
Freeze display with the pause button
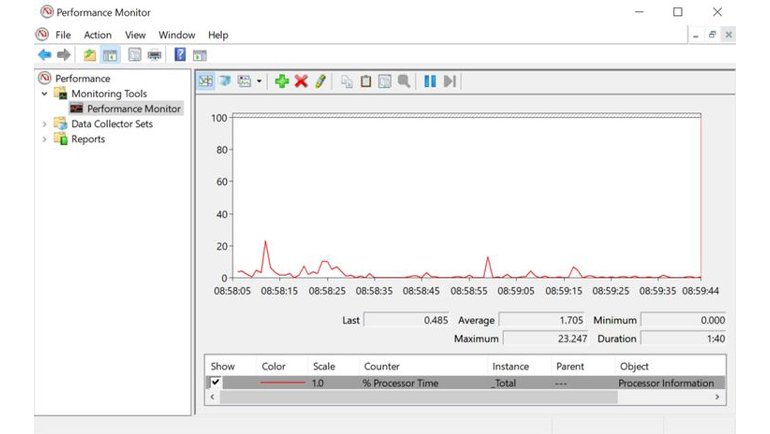click(x=430, y=81)
